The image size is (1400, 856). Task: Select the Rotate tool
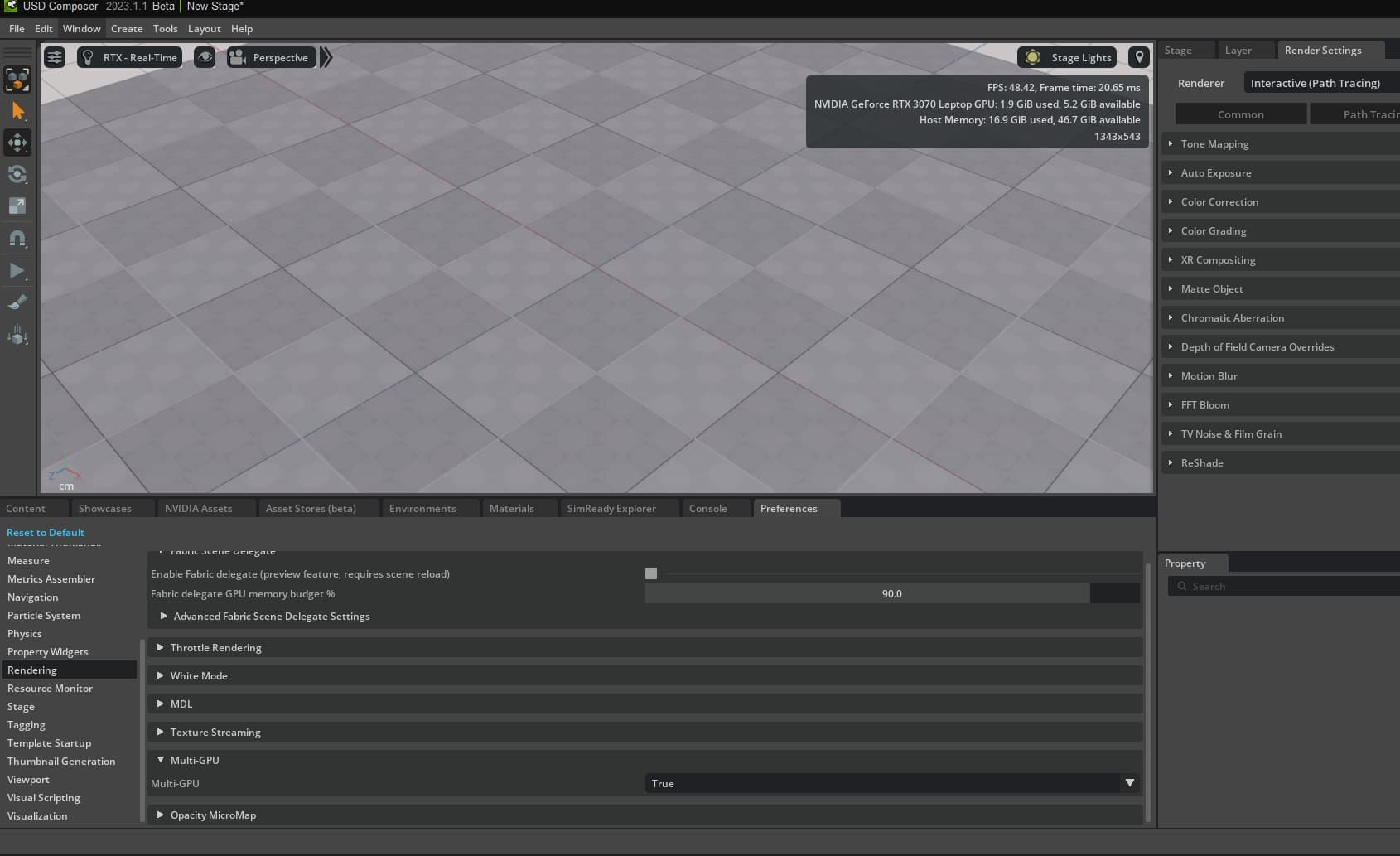tap(17, 175)
